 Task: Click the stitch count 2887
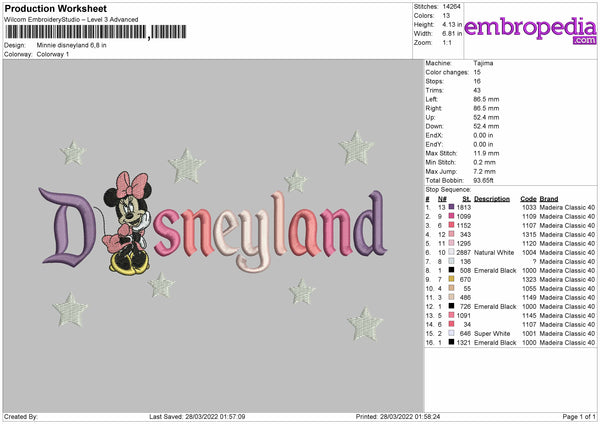(463, 253)
